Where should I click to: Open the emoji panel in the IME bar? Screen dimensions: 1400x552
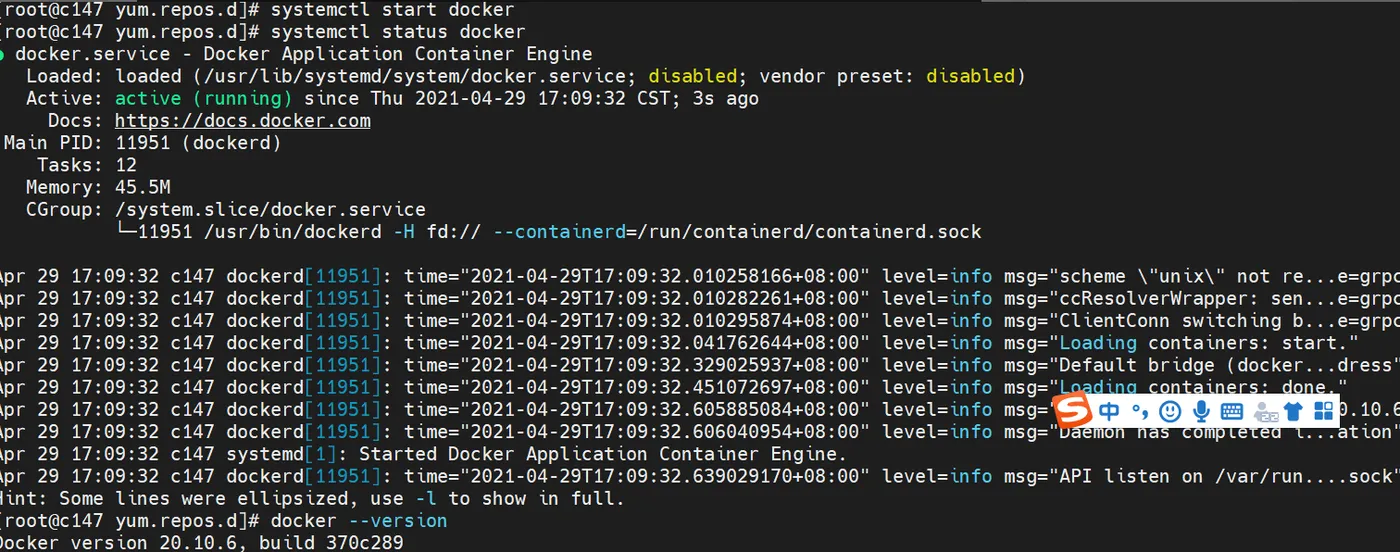coord(1170,410)
